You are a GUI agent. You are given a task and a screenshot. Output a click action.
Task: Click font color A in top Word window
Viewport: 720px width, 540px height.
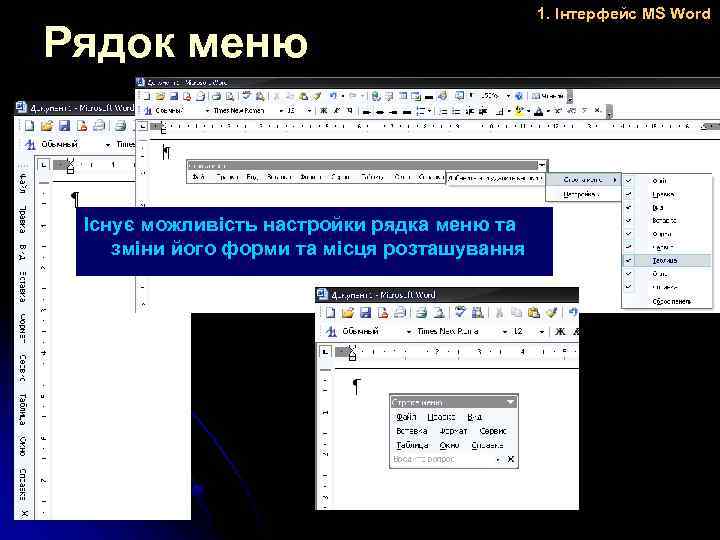click(539, 111)
